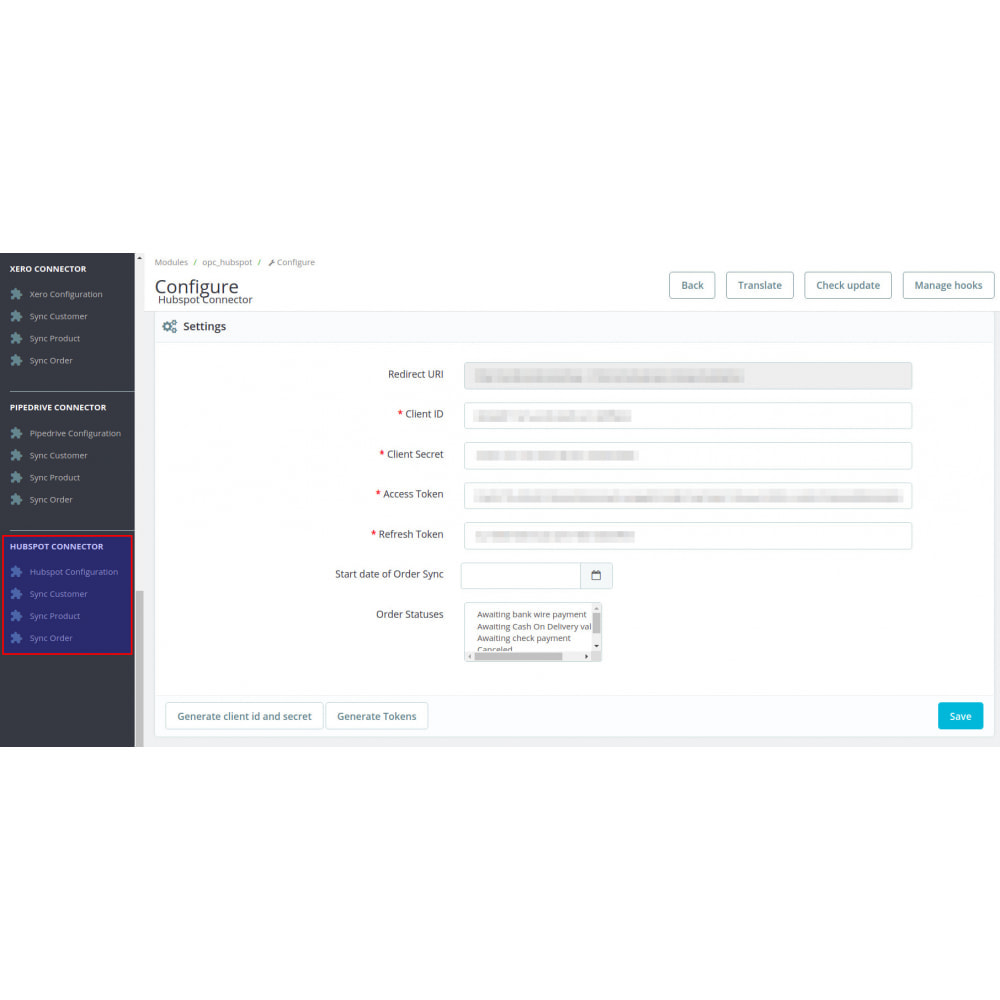1000x1000 pixels.
Task: Click the Translate button
Action: coord(760,285)
